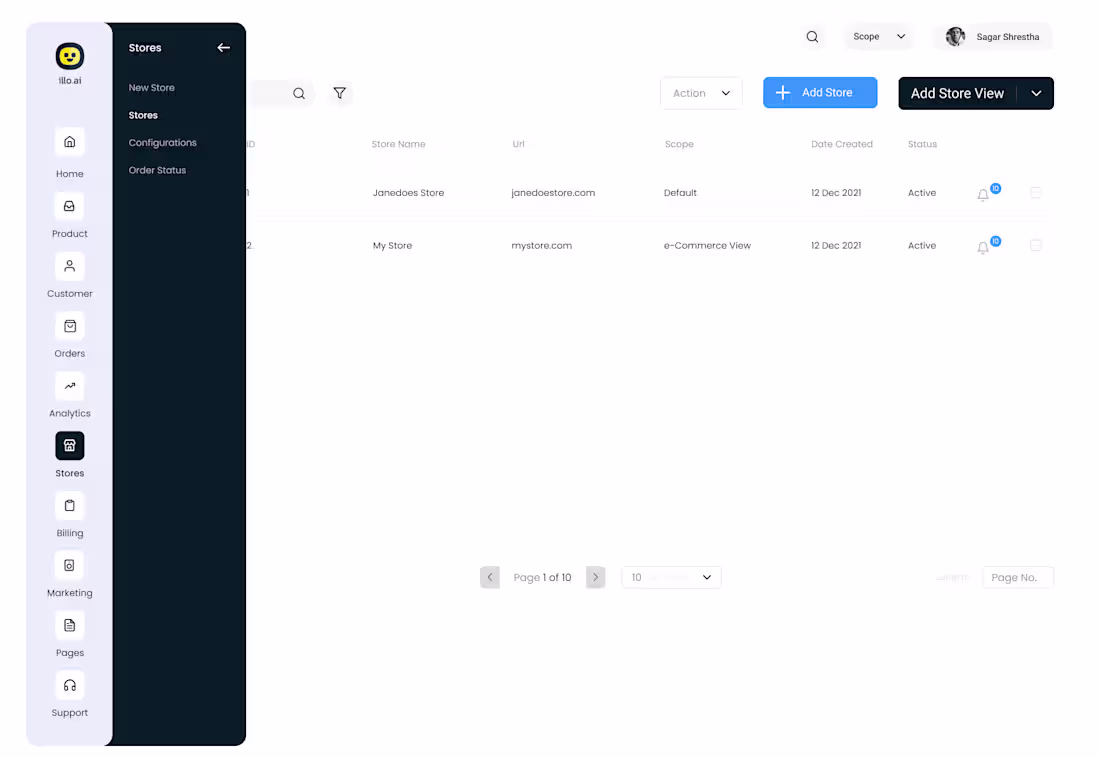Open the Scope dropdown in the top bar
Image resolution: width=1100 pixels, height=757 pixels.
pos(878,36)
